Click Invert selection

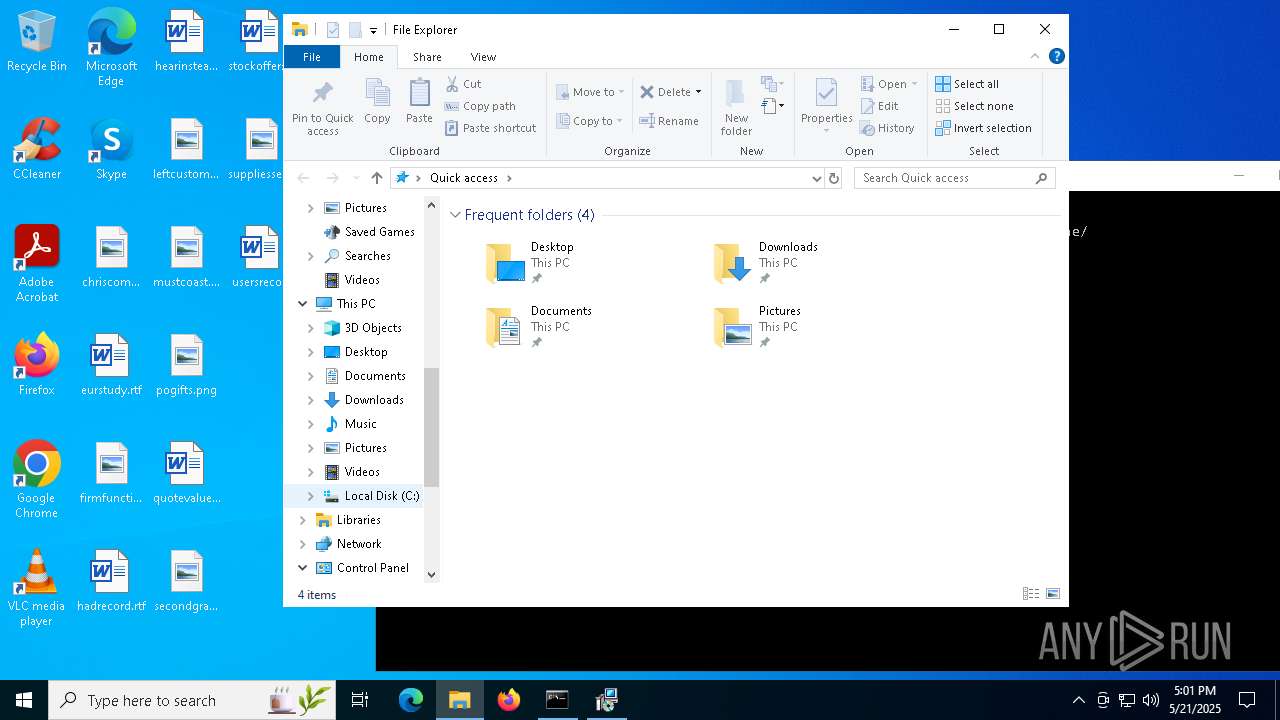click(x=983, y=128)
